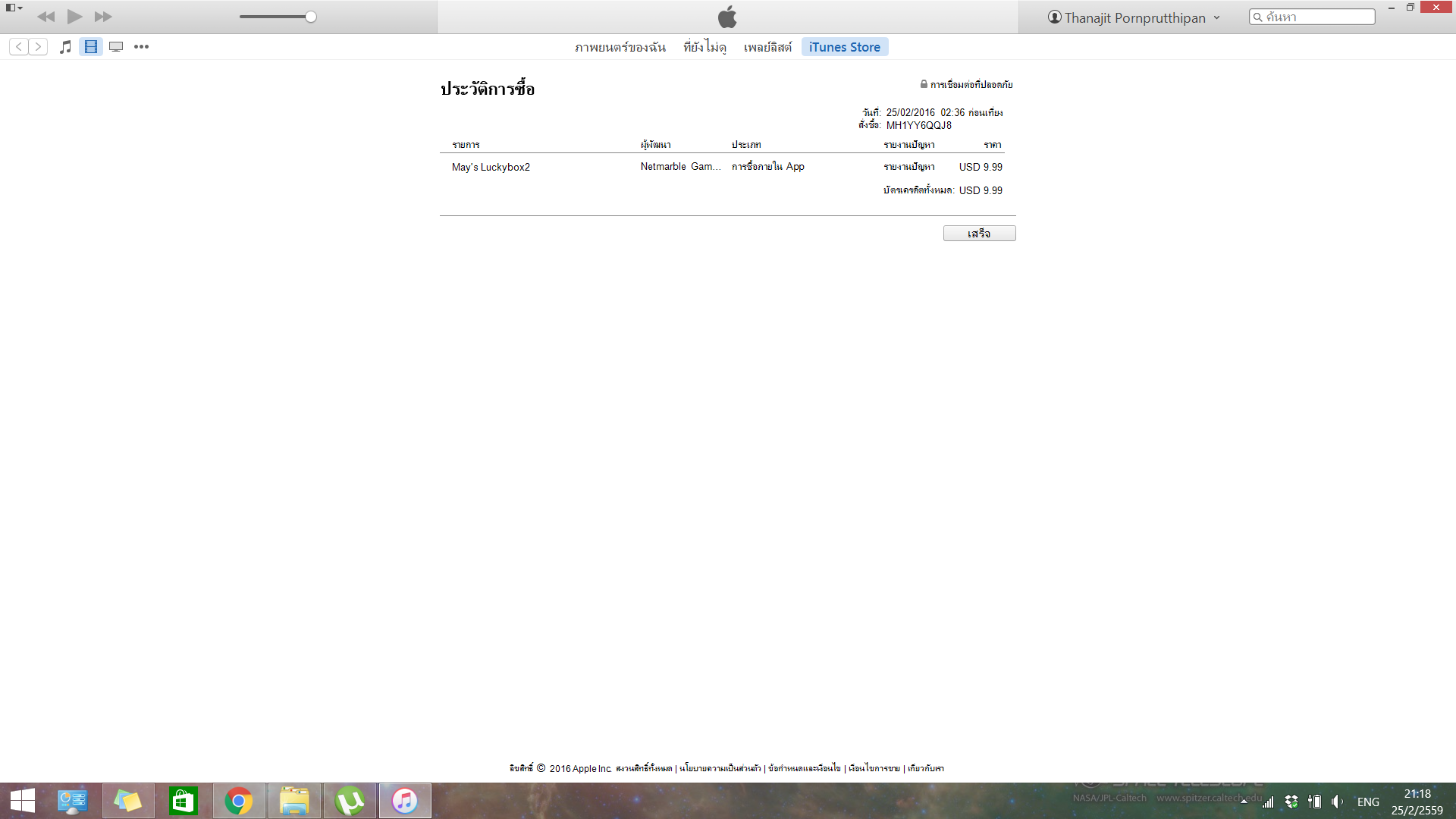
Task: Switch to the เพลย์ลิสต์ tab
Action: point(767,47)
